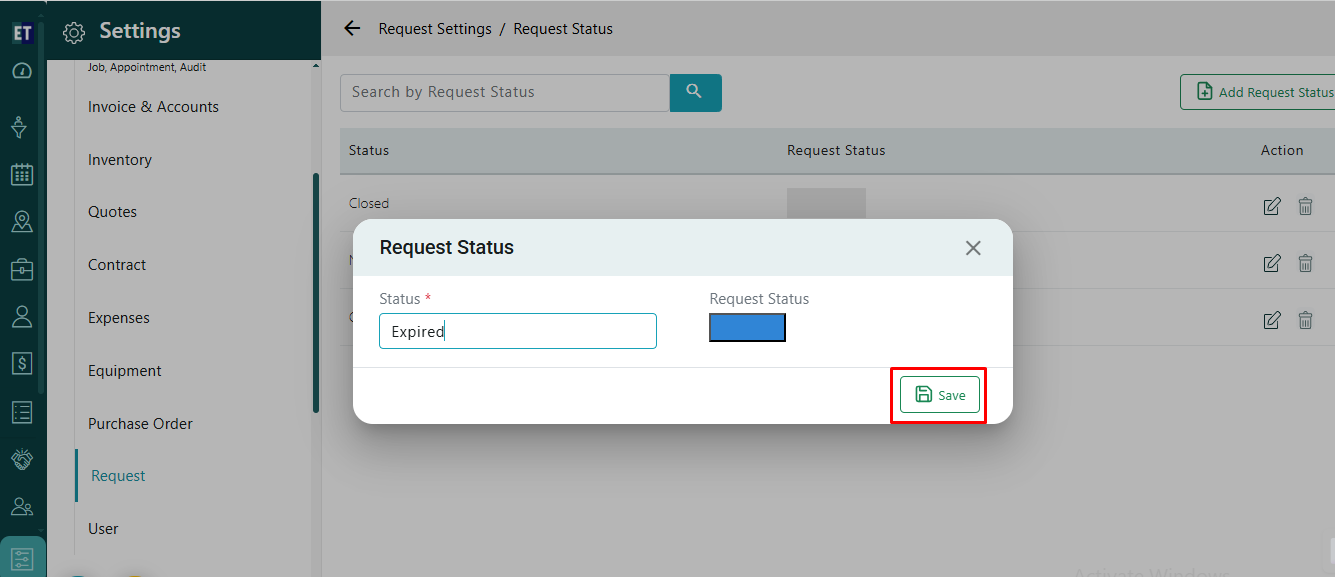Save the Expired request status
Viewport: 1335px width, 577px height.
pyautogui.click(x=939, y=395)
